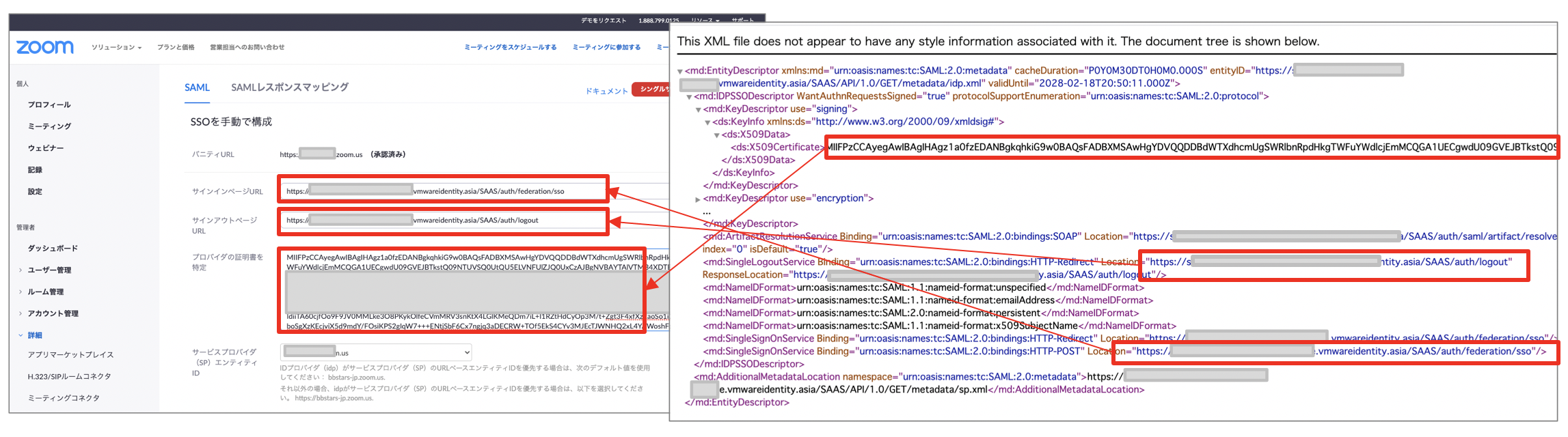
Task: Click the SingleSignOnService HTTP-POST binding line
Action: 1124,352
